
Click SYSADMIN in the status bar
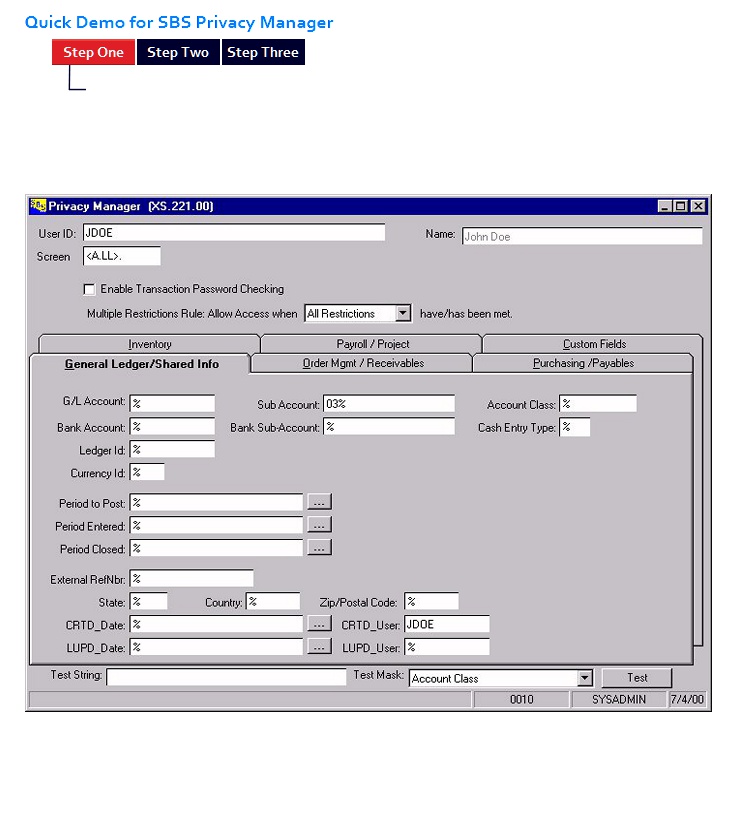pos(619,699)
